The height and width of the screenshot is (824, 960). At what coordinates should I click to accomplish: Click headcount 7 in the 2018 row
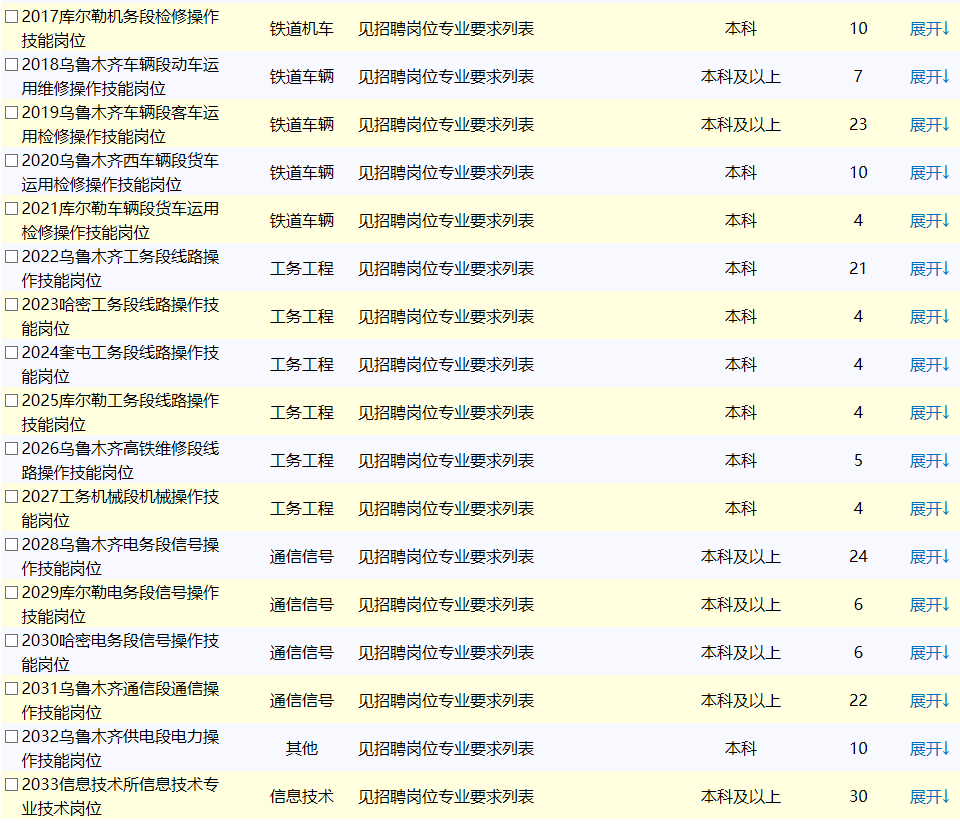click(858, 77)
